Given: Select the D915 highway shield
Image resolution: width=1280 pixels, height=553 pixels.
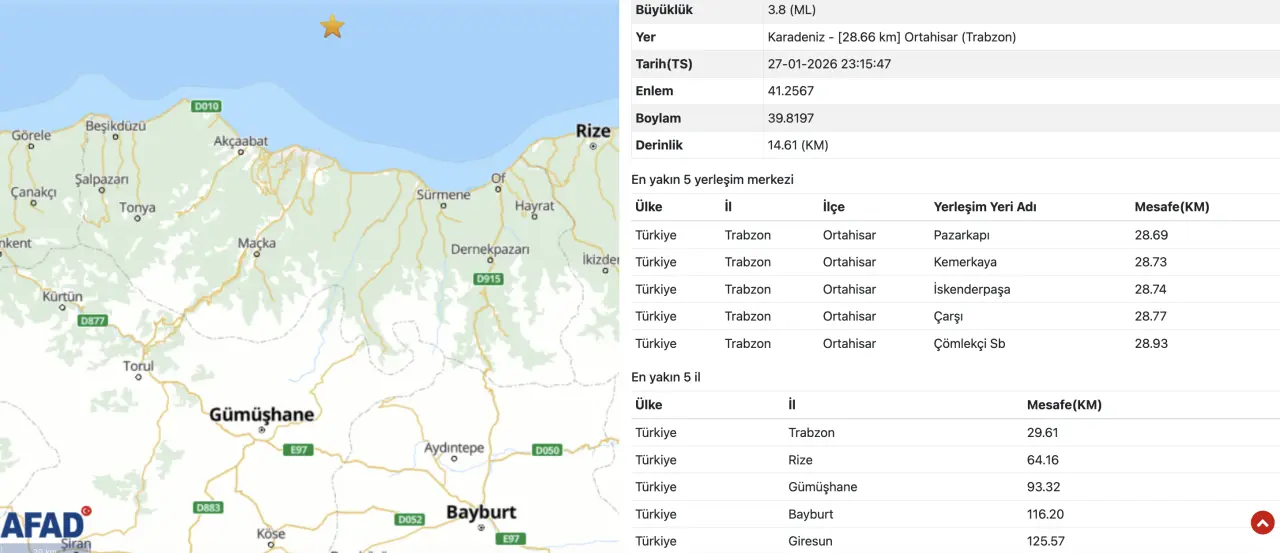Looking at the screenshot, I should (x=488, y=279).
